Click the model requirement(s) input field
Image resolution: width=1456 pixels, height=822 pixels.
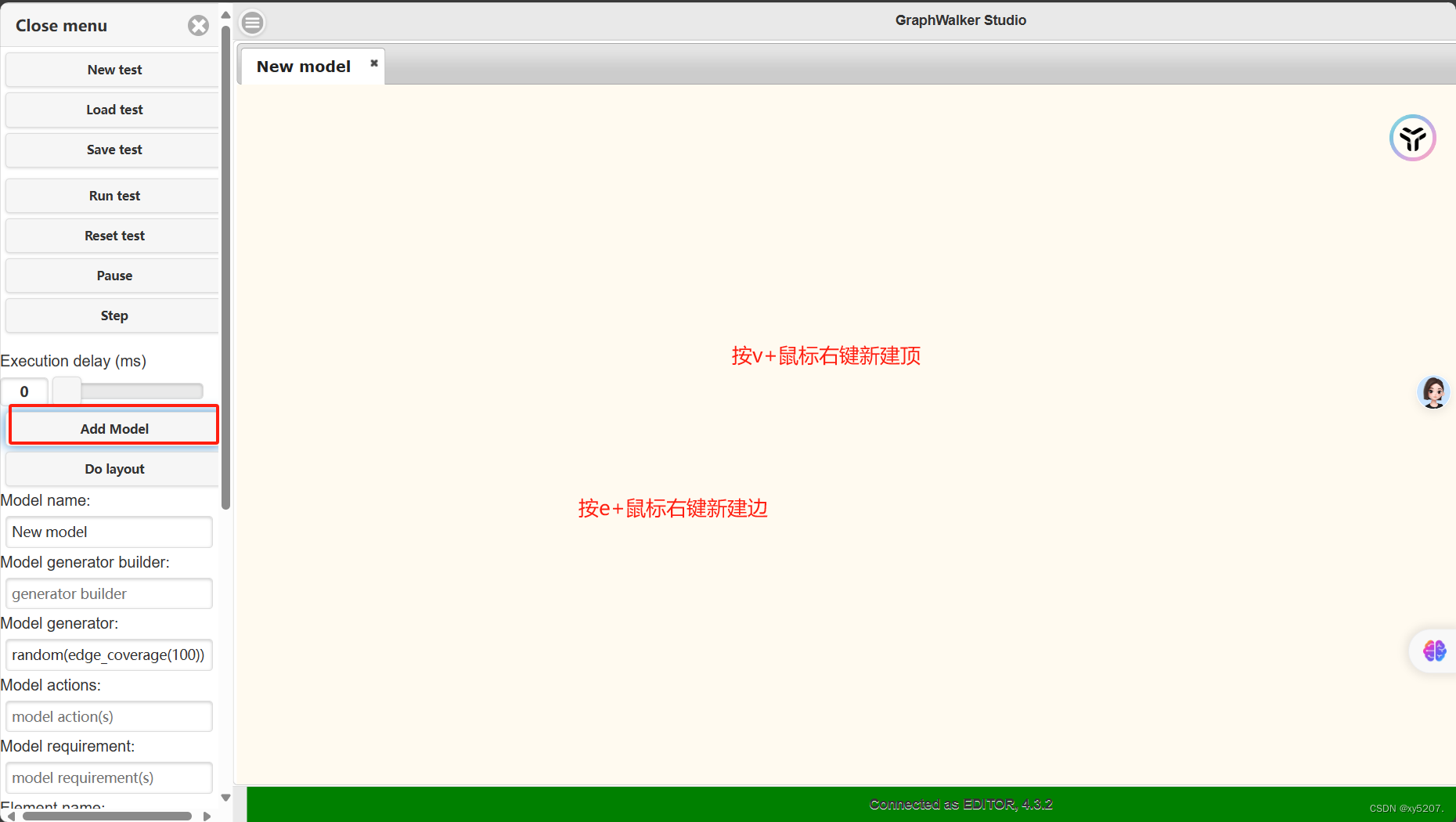coord(109,777)
